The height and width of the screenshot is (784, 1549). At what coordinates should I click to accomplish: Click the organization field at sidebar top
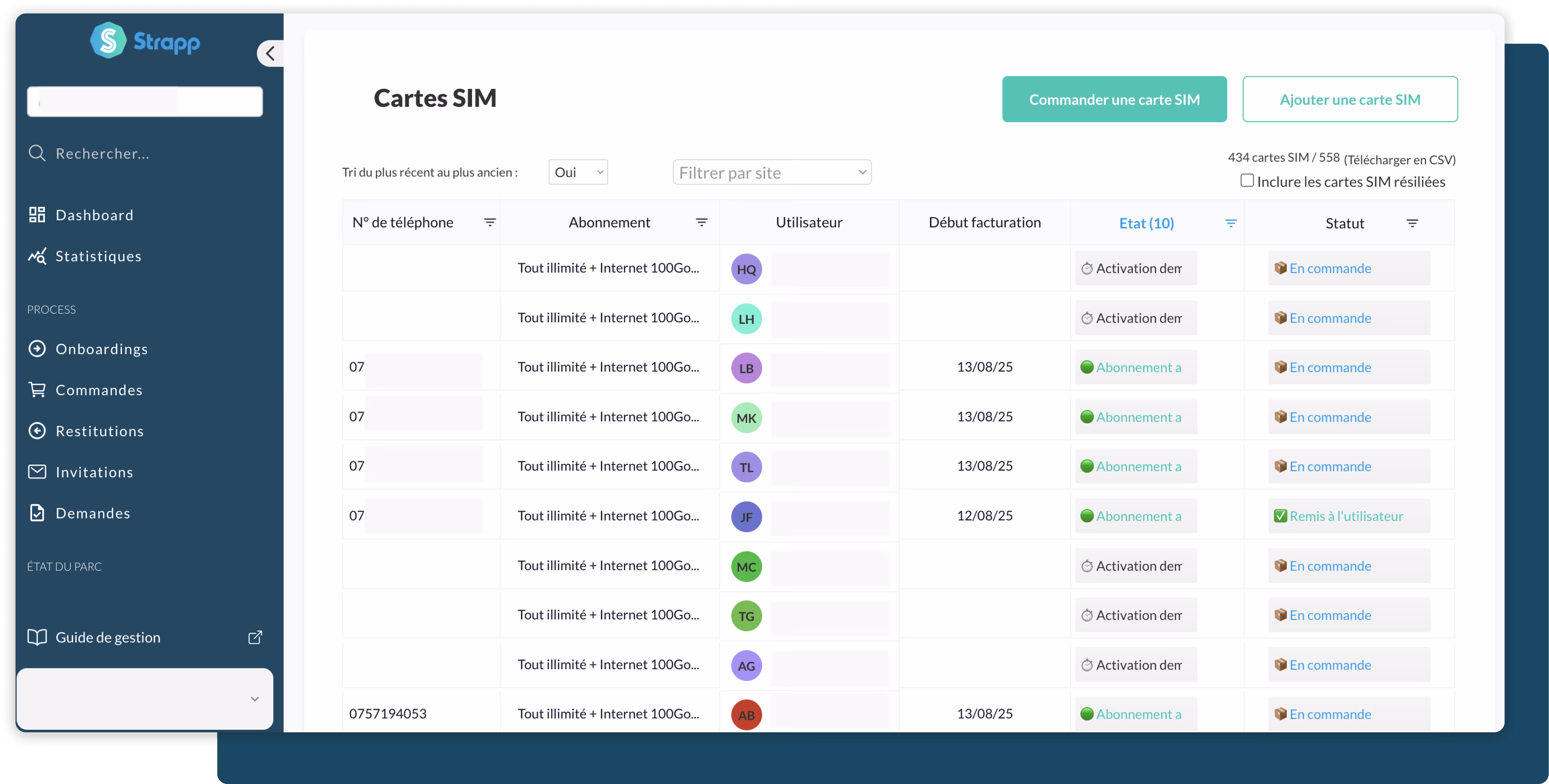[x=145, y=102]
